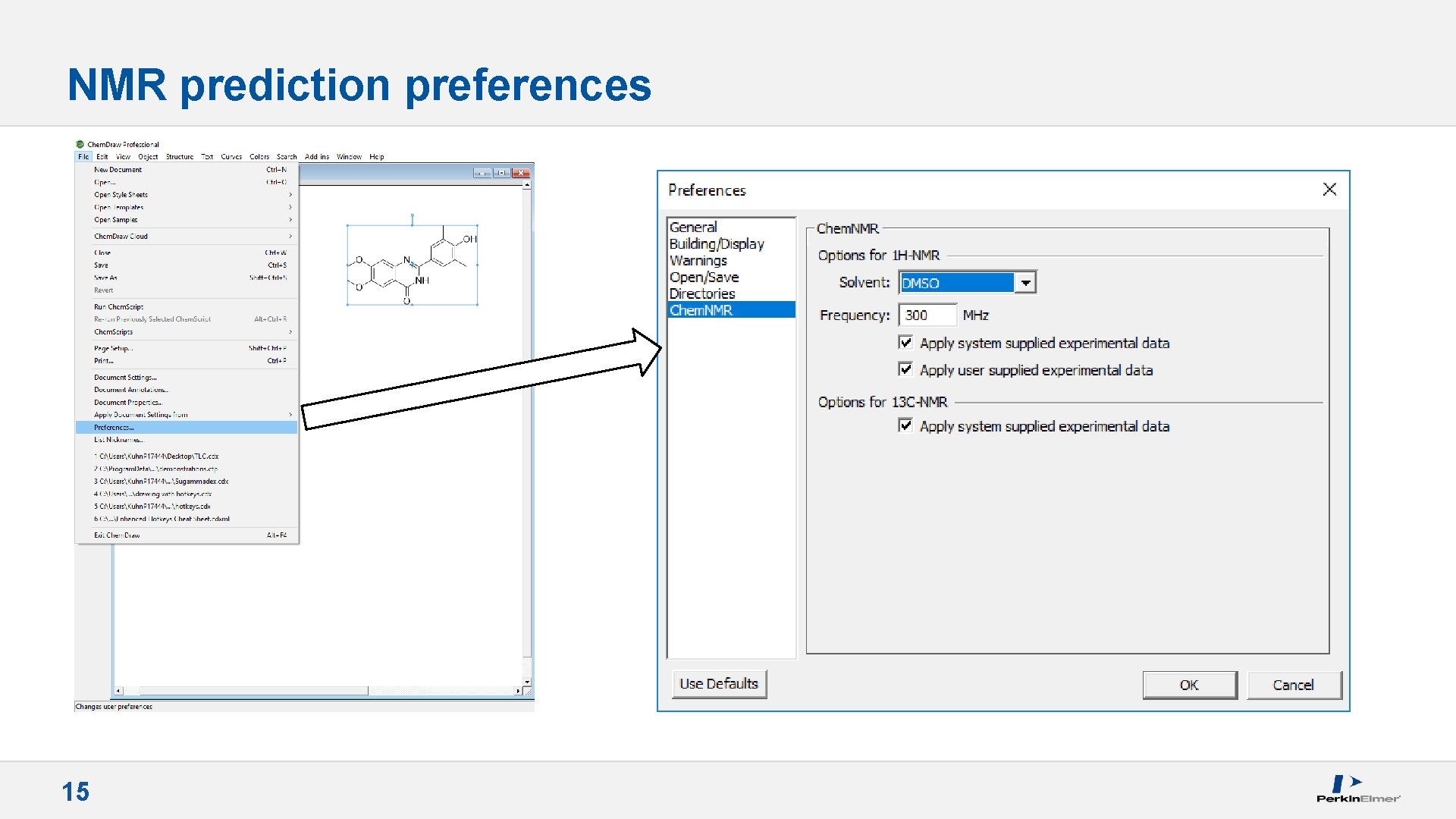This screenshot has width=1456, height=819.
Task: Select Building/Display in preferences list
Action: click(x=717, y=244)
